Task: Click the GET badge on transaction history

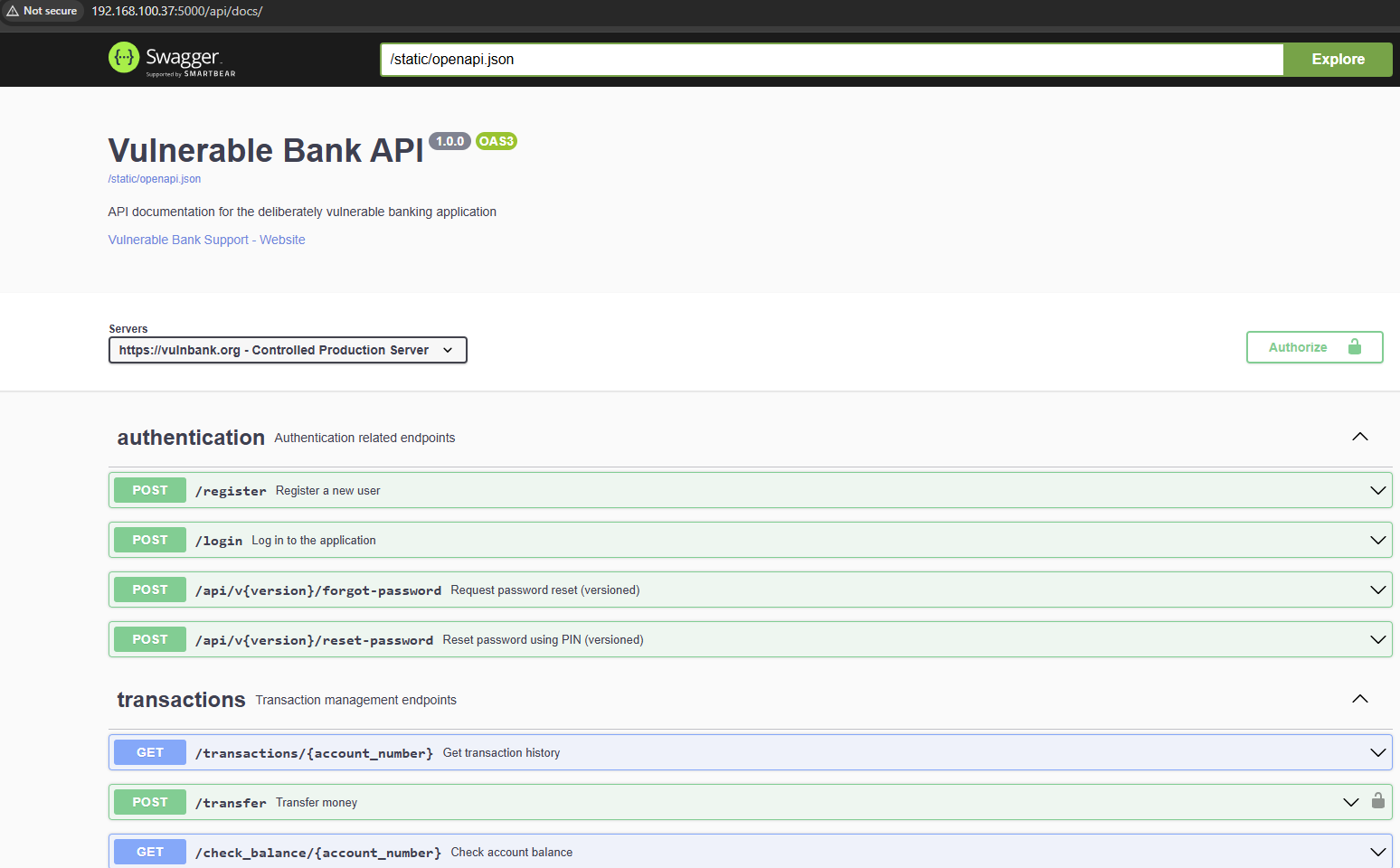Action: 150,752
